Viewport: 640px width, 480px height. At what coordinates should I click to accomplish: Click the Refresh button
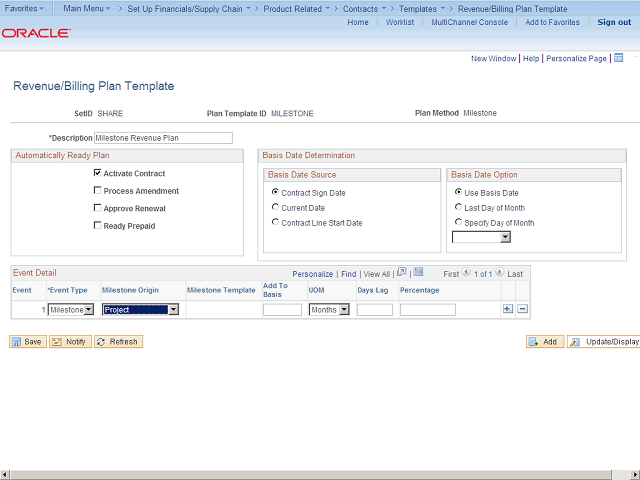click(118, 342)
